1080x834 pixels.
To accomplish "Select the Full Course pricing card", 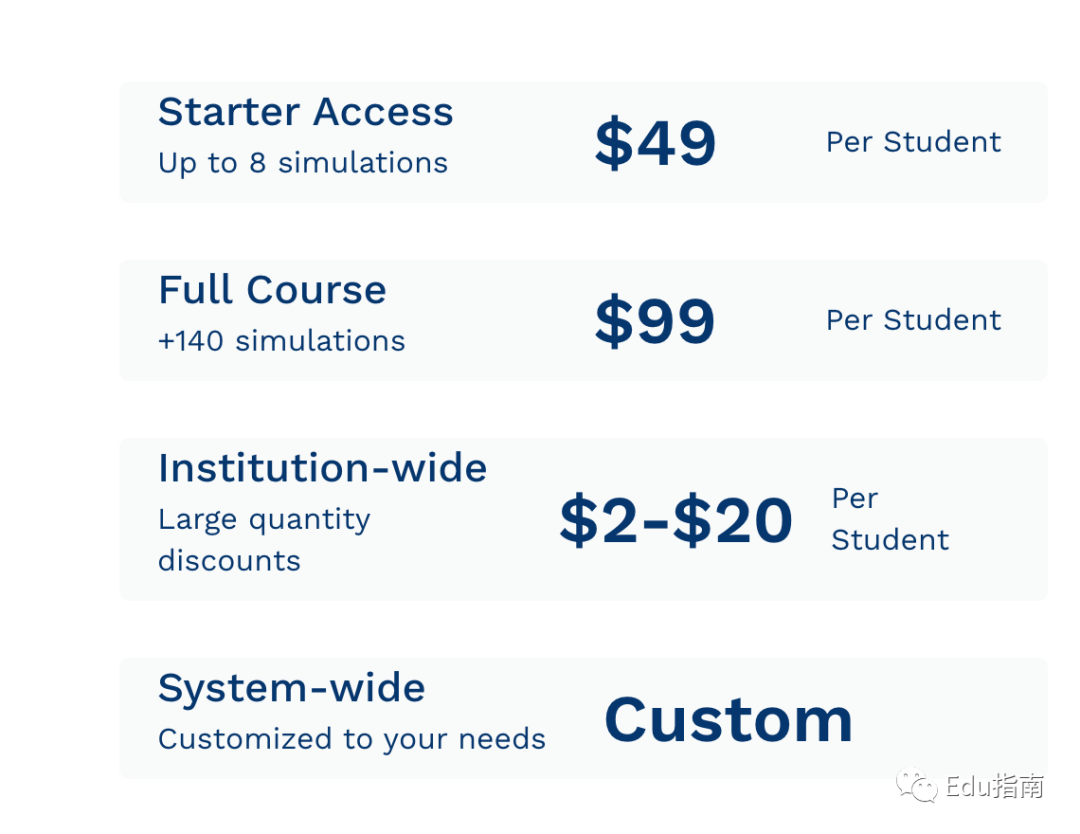I will tap(583, 320).
